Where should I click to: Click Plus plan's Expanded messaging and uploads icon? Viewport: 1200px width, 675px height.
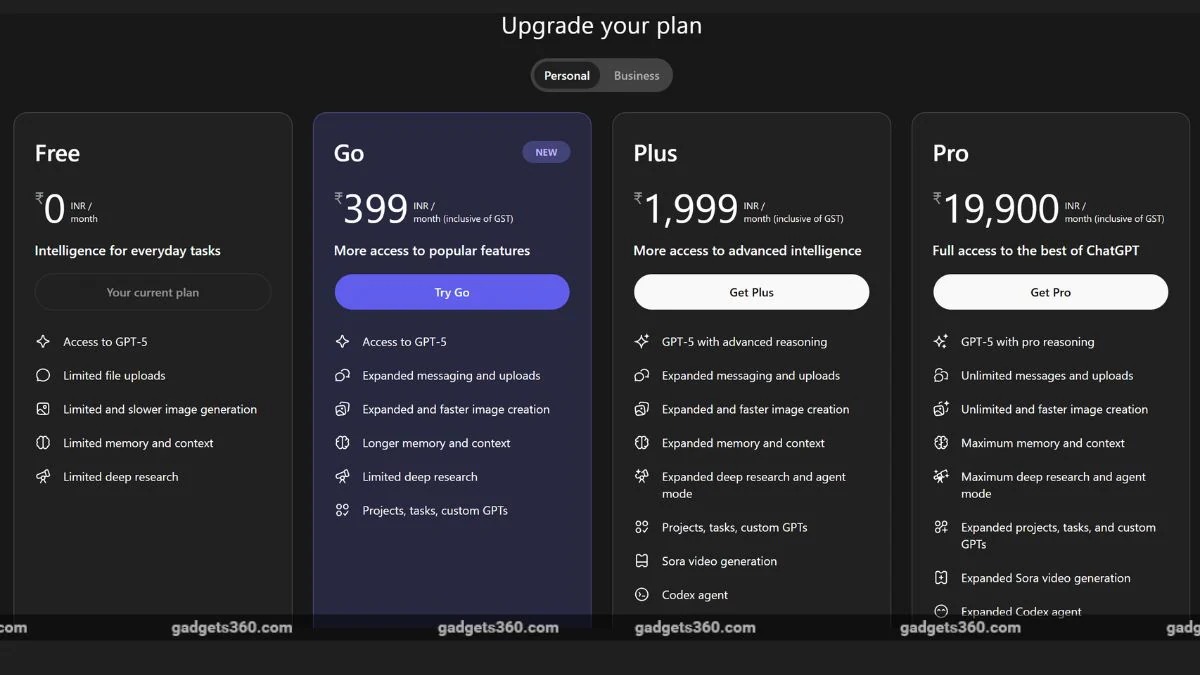click(642, 376)
